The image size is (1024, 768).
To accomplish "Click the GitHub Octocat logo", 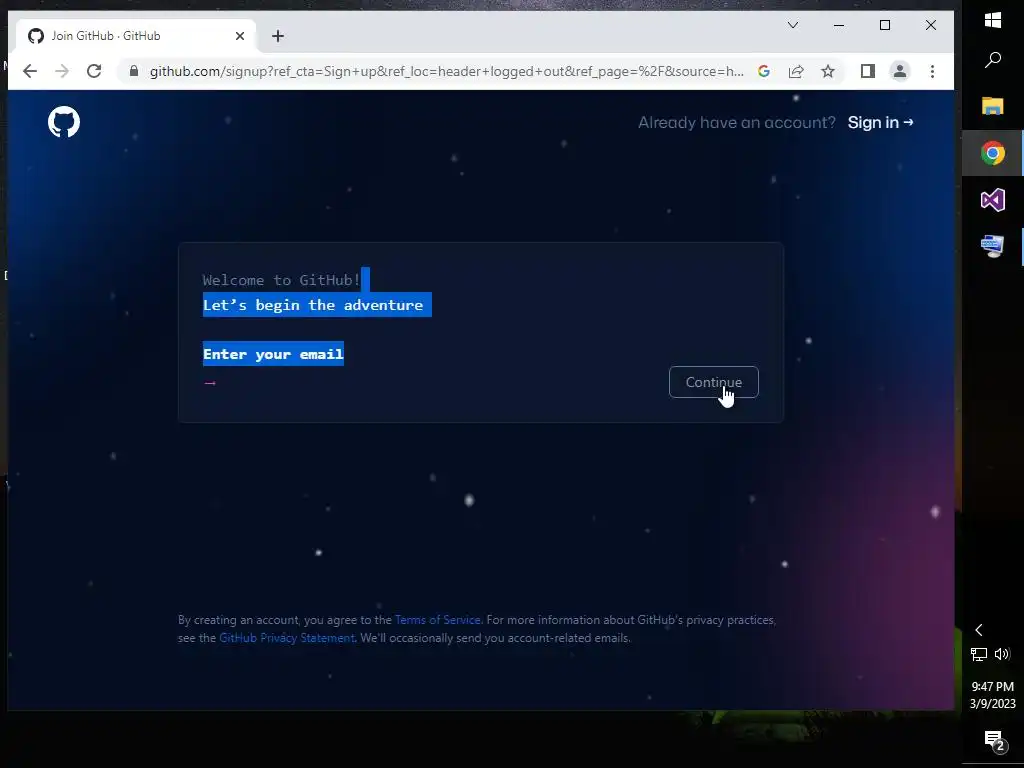I will point(64,122).
